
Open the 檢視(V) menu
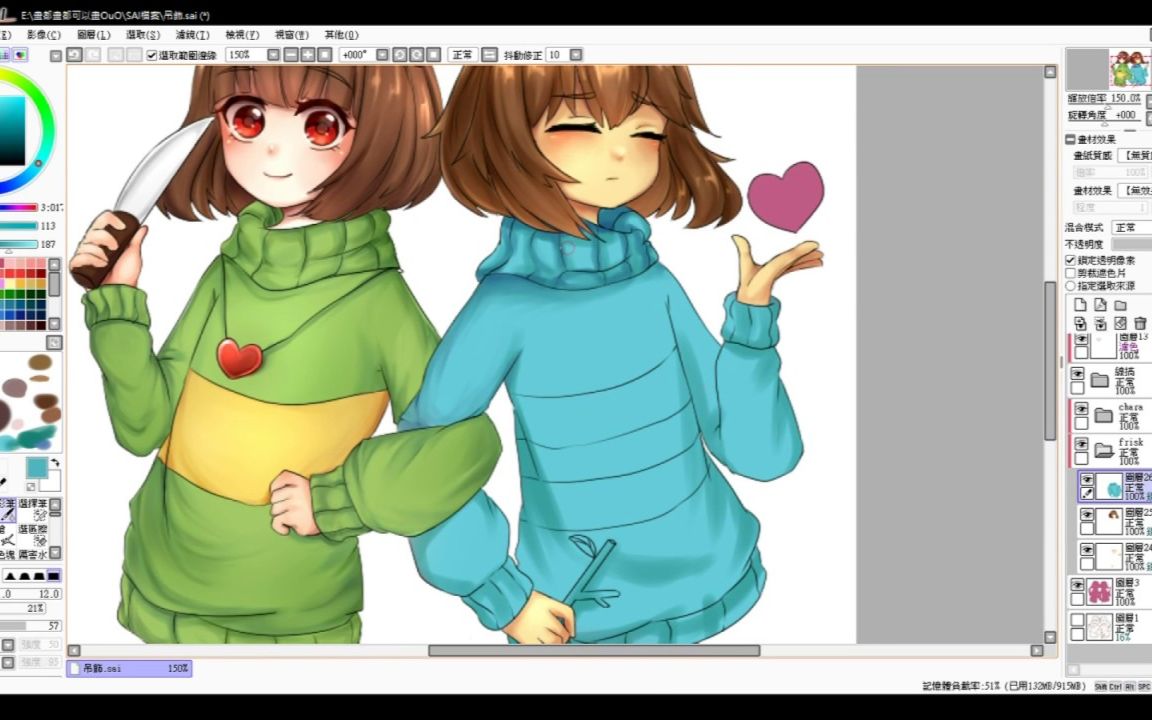point(242,35)
